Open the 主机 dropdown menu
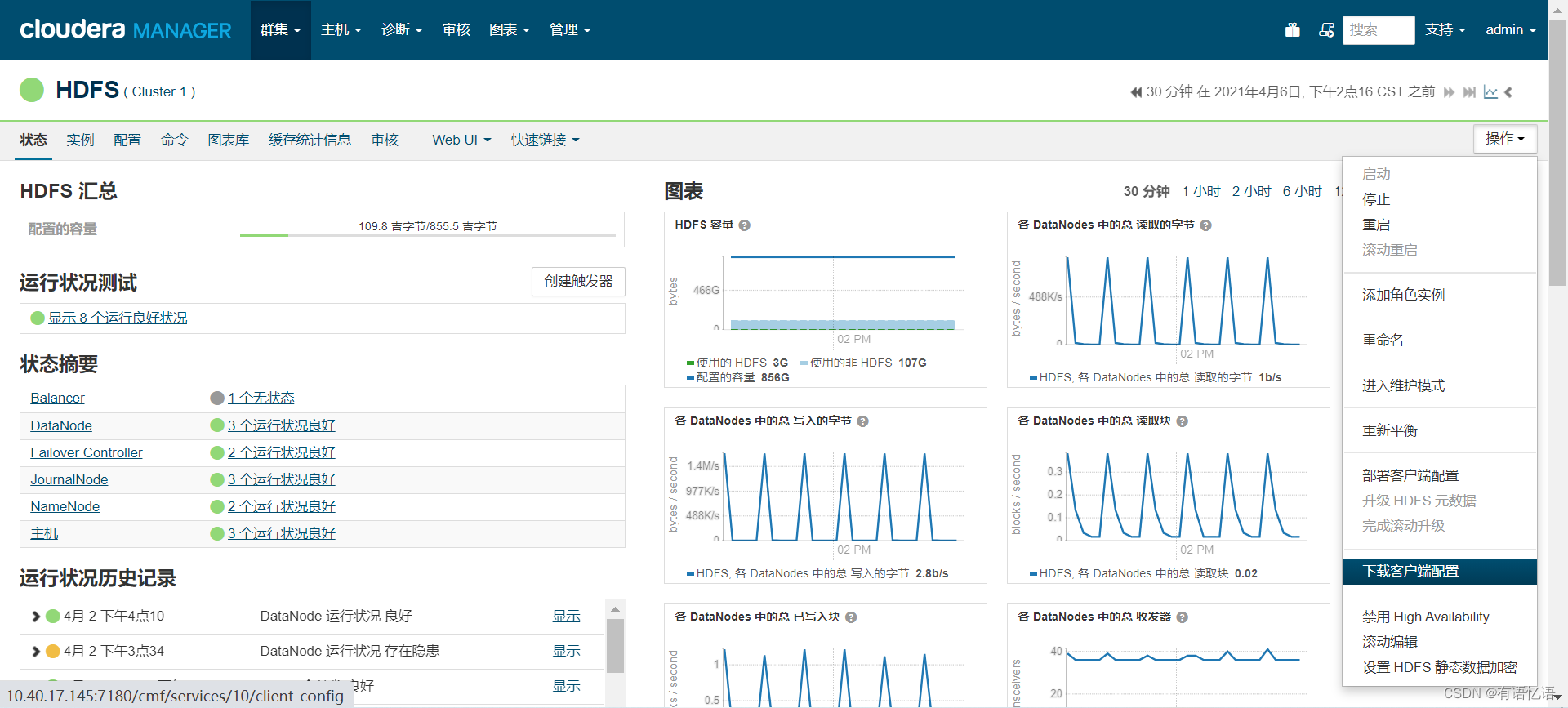This screenshot has width=1568, height=708. pos(341,29)
